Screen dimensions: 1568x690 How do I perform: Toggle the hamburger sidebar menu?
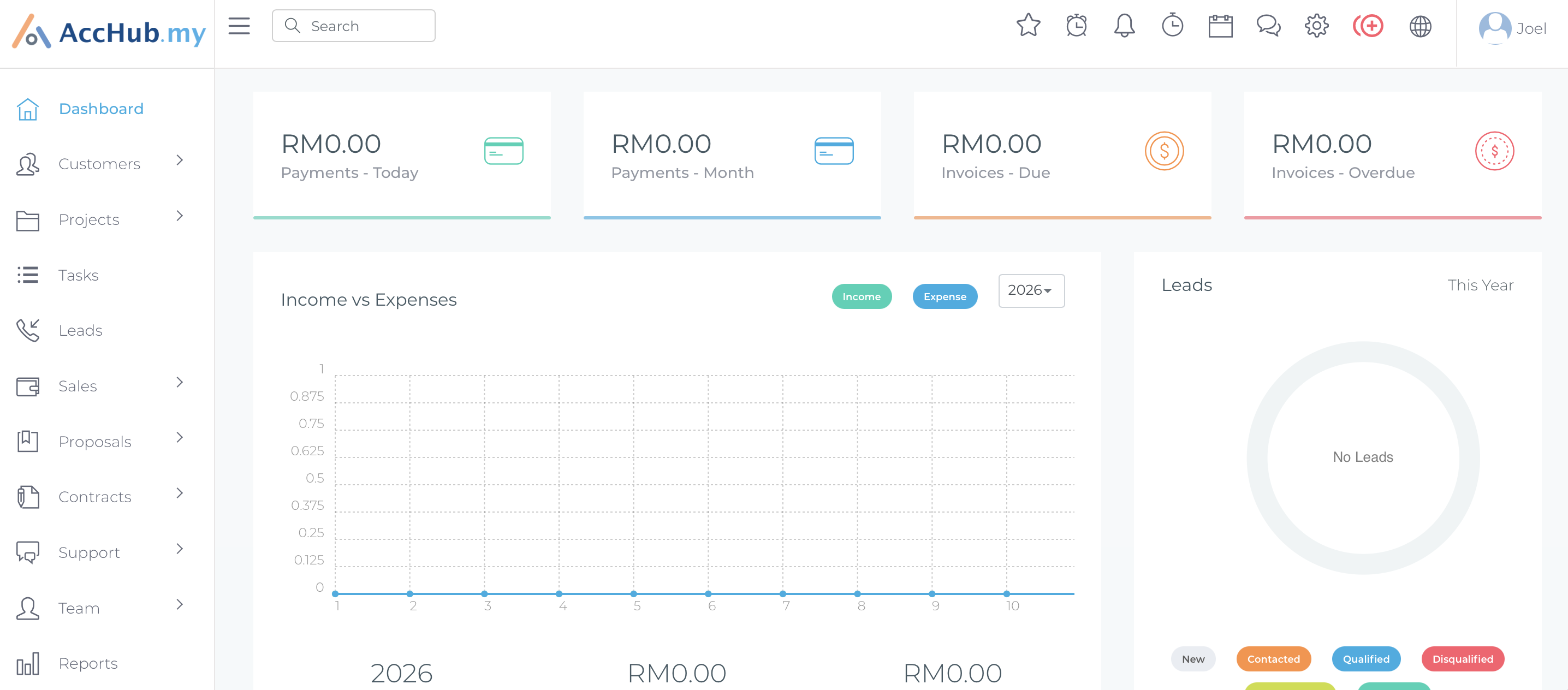[x=239, y=26]
